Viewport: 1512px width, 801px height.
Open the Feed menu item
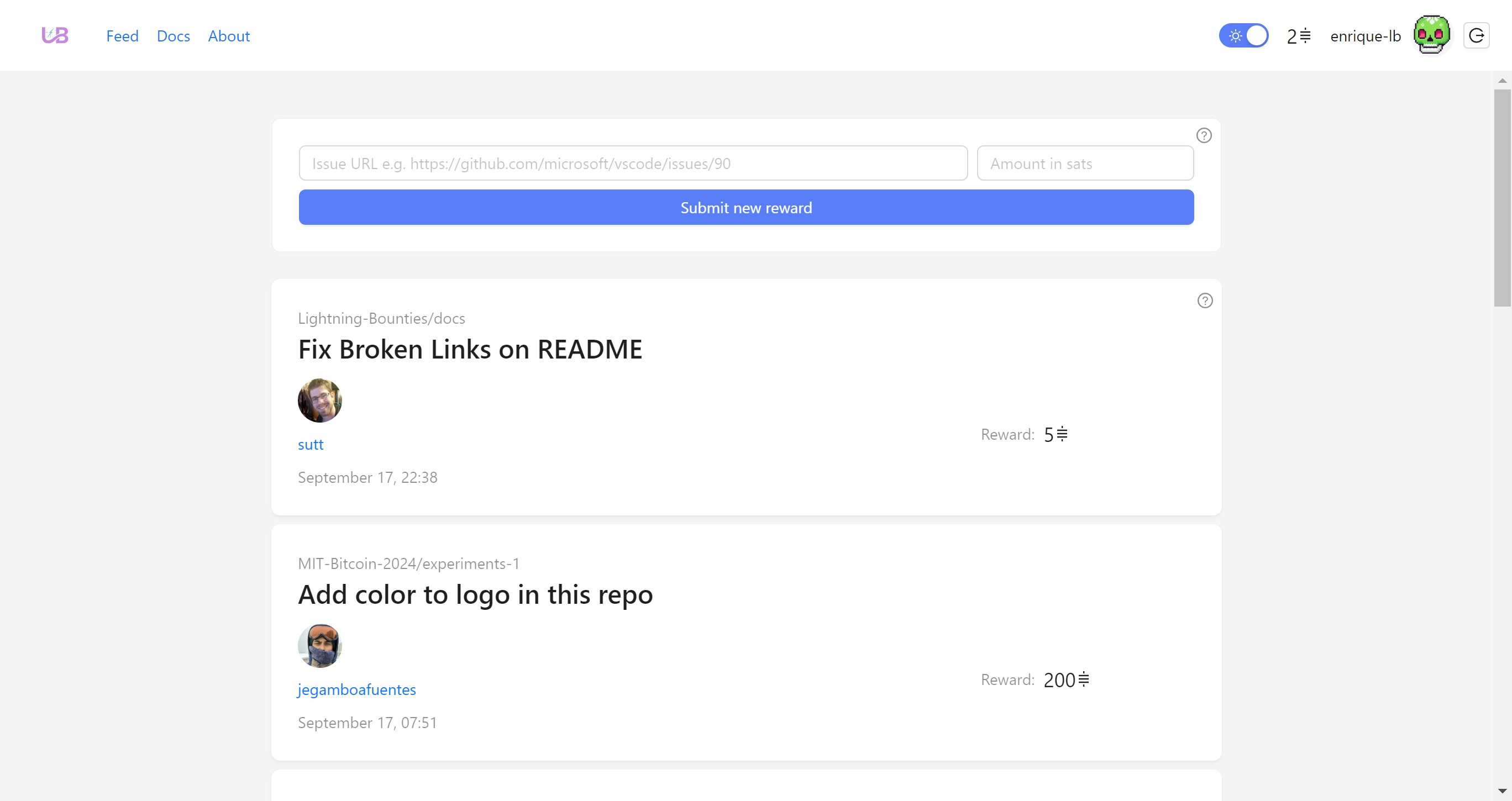[122, 36]
